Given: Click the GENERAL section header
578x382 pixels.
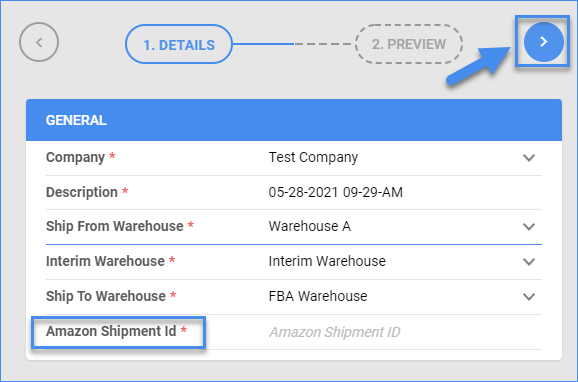Looking at the screenshot, I should click(x=294, y=120).
